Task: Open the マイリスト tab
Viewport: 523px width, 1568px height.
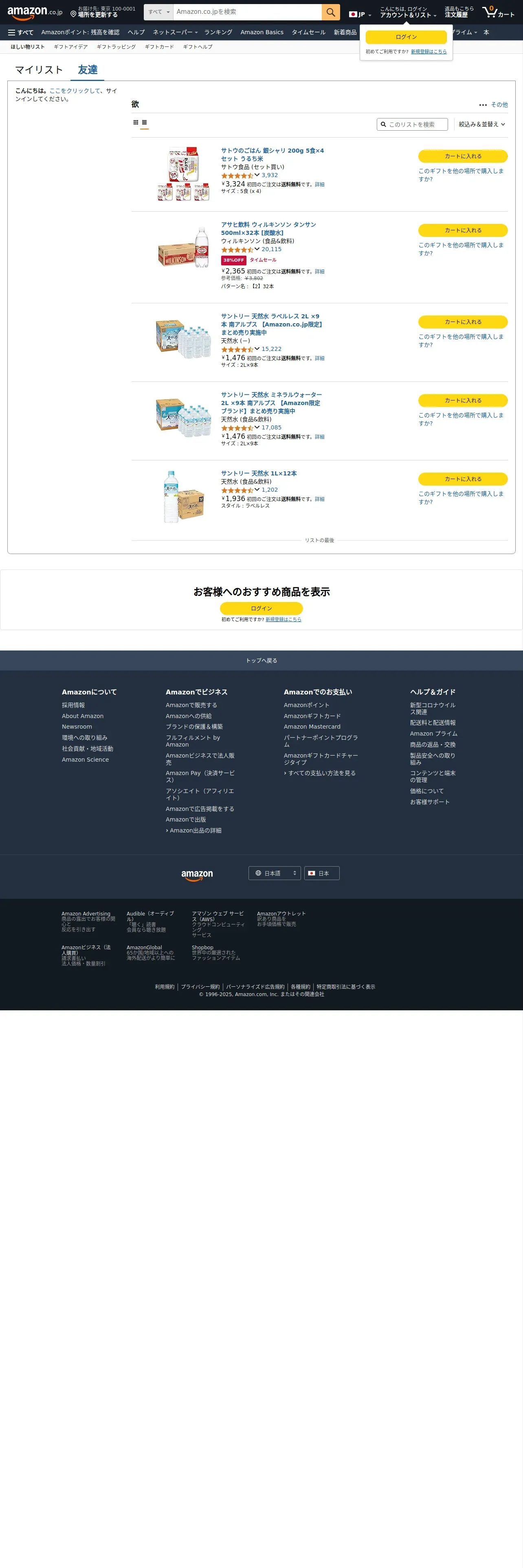Action: click(x=39, y=70)
